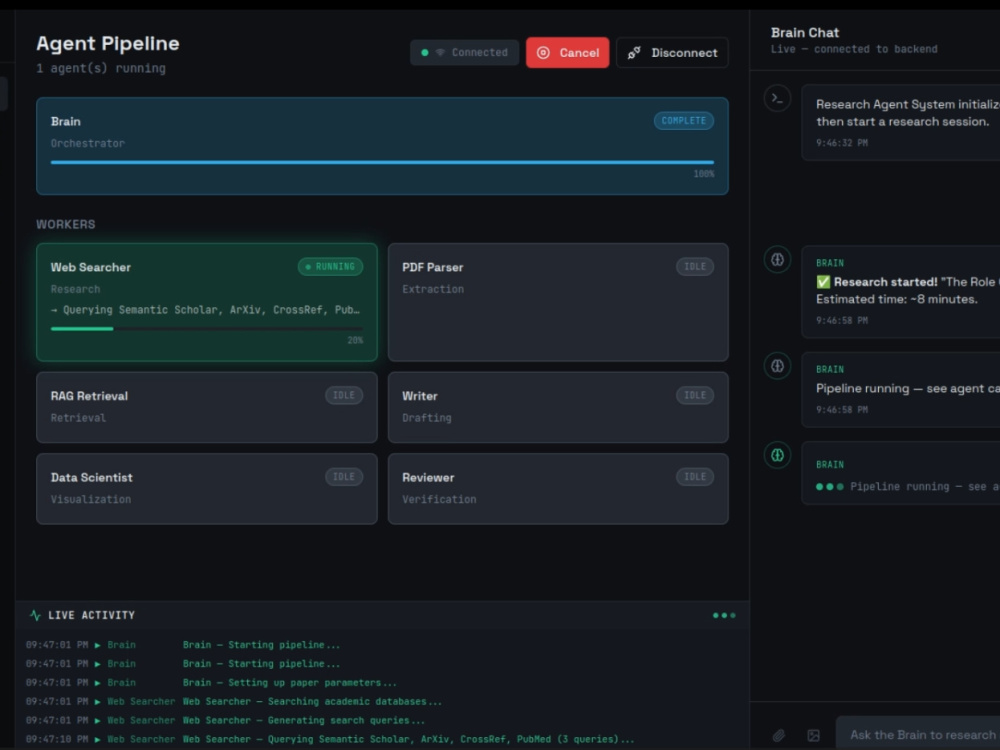Open the PDF Parser worker card

coord(558,302)
